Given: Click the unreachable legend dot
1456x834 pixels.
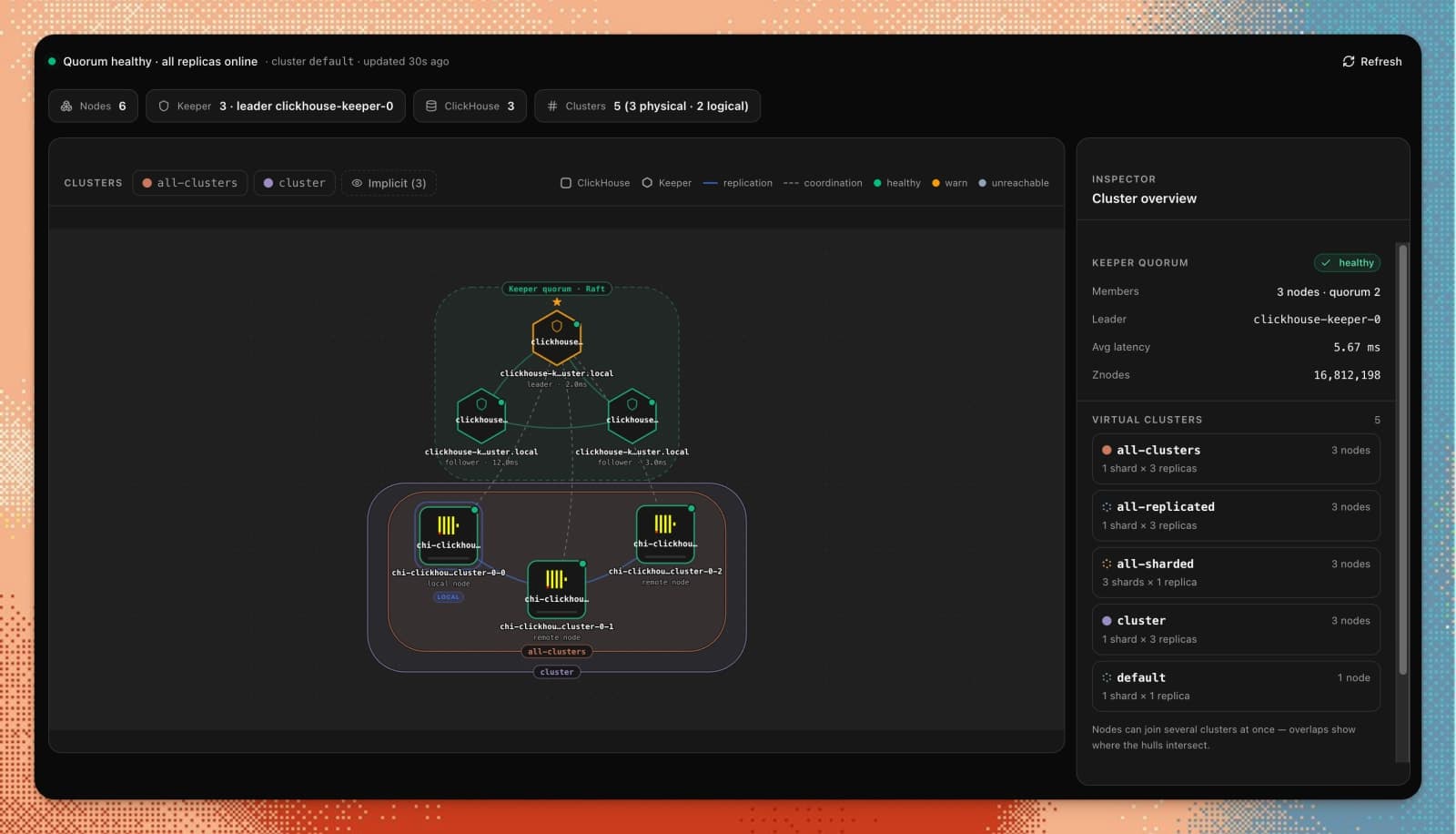Looking at the screenshot, I should pyautogui.click(x=982, y=183).
